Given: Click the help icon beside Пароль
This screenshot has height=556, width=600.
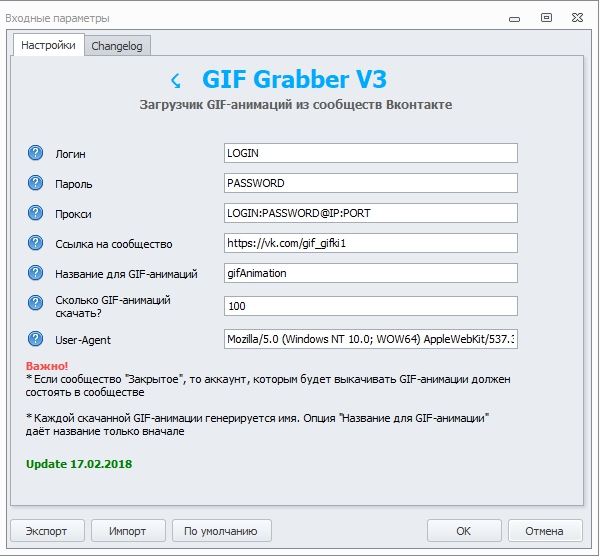Looking at the screenshot, I should 36,183.
